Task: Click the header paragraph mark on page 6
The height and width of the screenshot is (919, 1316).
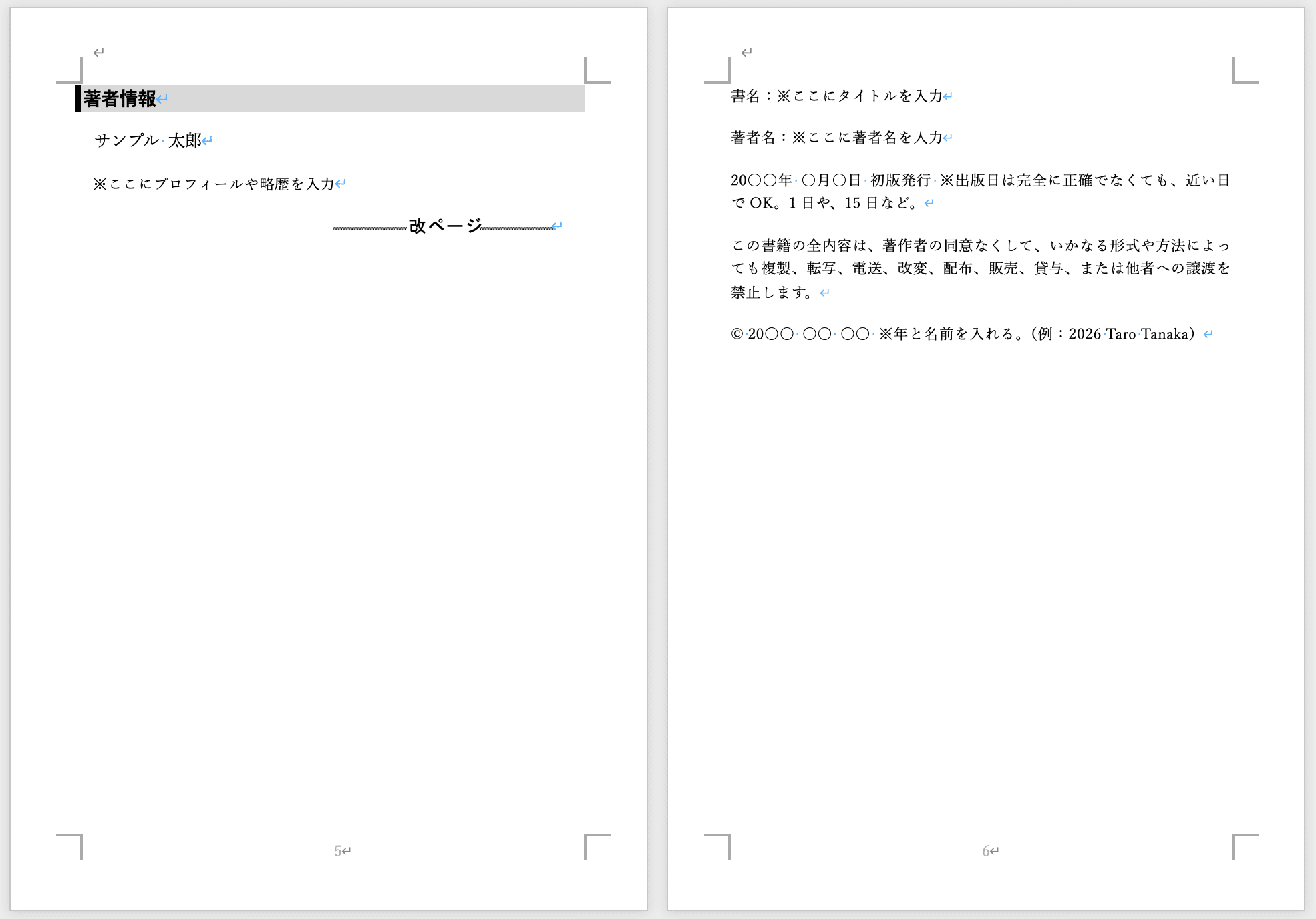Action: point(747,52)
